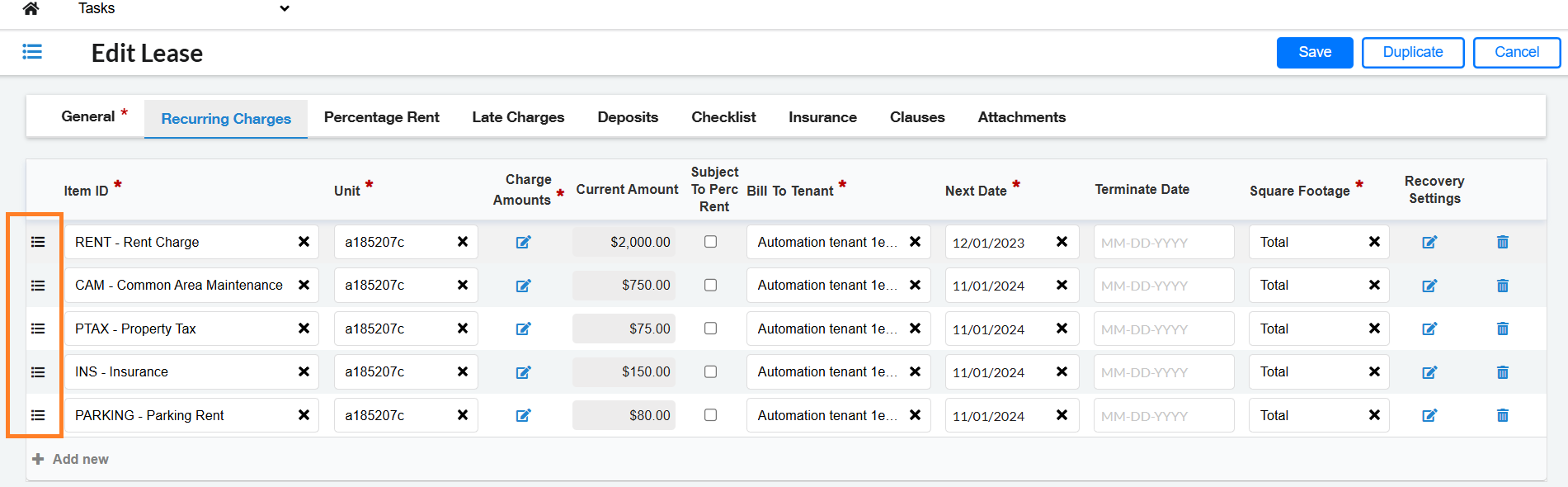The image size is (1568, 487).
Task: Open recovery settings for RENT row
Action: 1429,242
